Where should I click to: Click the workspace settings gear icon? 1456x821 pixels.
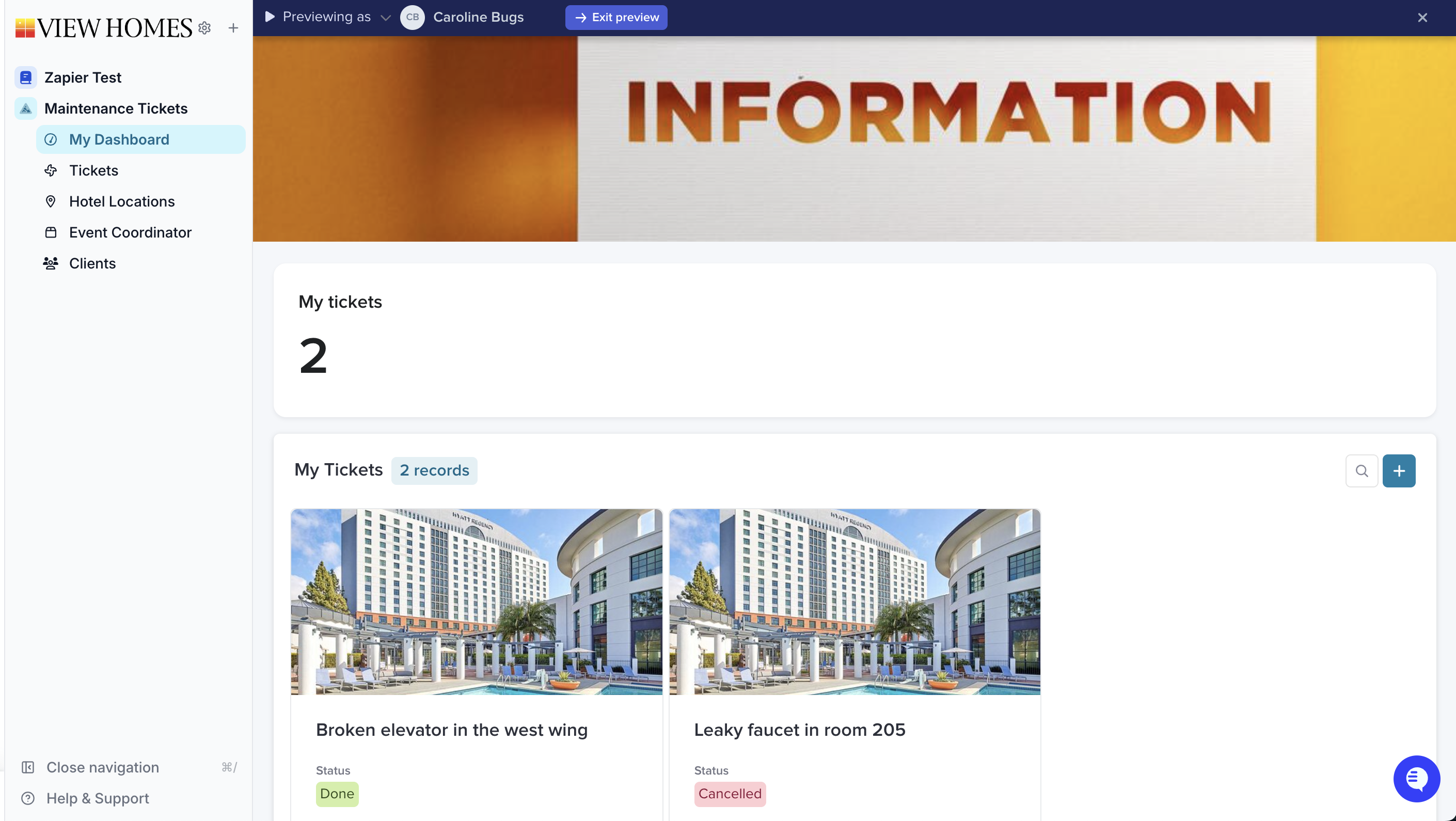204,28
